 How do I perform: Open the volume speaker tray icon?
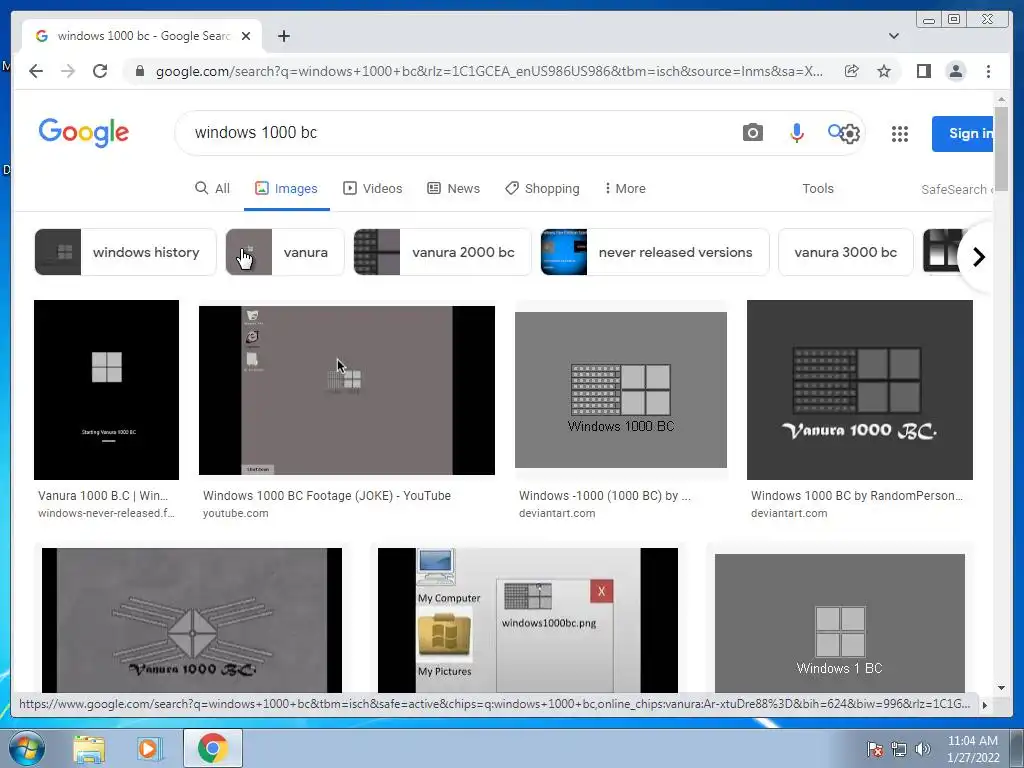pos(922,749)
